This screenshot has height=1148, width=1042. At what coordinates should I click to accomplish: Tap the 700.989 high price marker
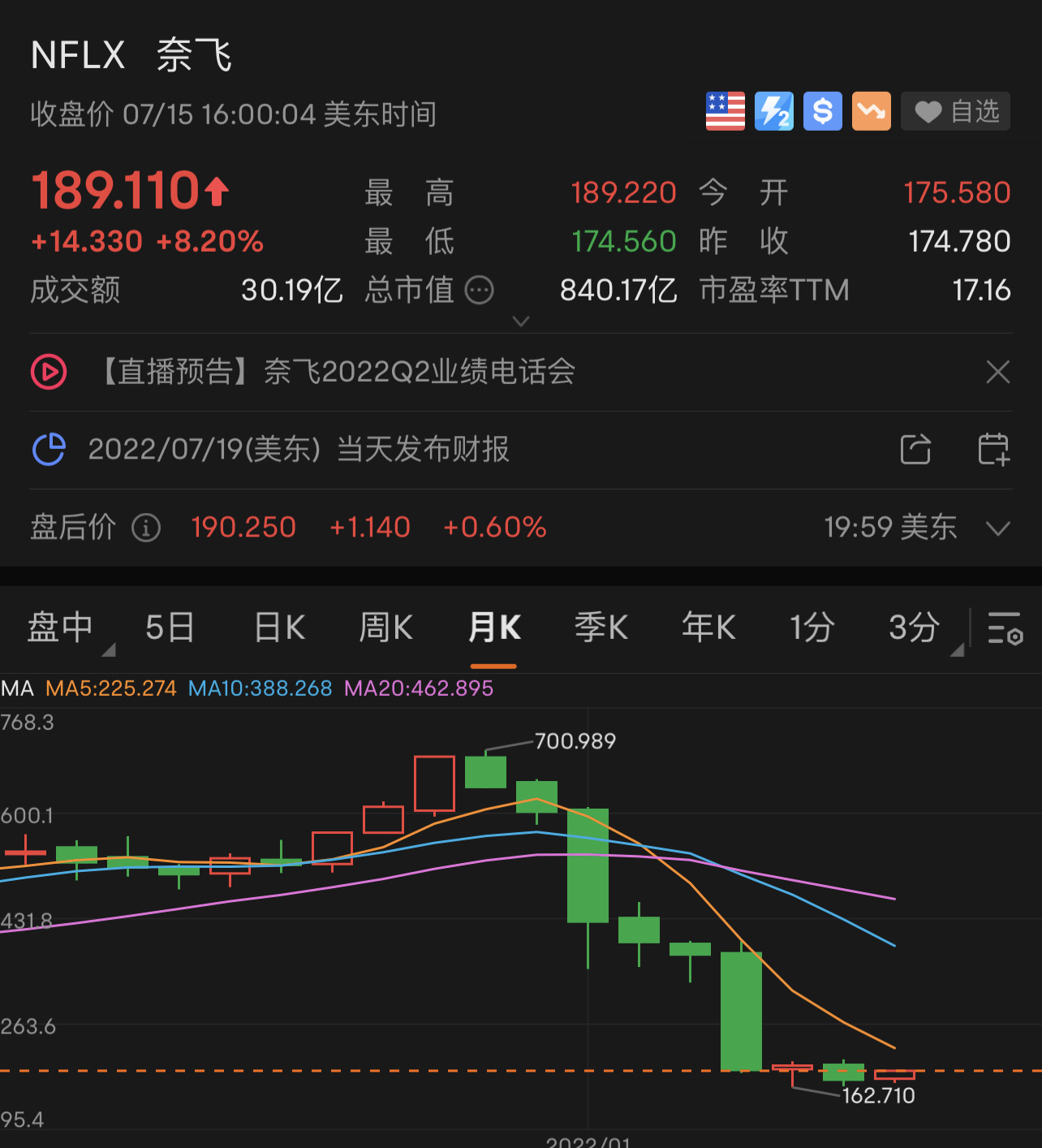point(575,741)
